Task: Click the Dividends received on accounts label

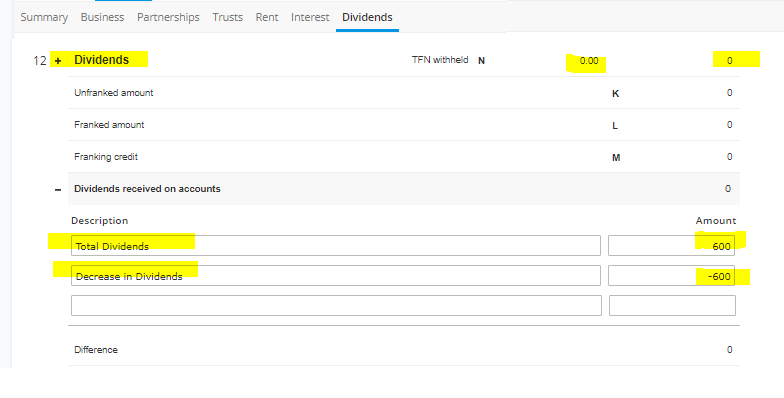Action: tap(147, 188)
